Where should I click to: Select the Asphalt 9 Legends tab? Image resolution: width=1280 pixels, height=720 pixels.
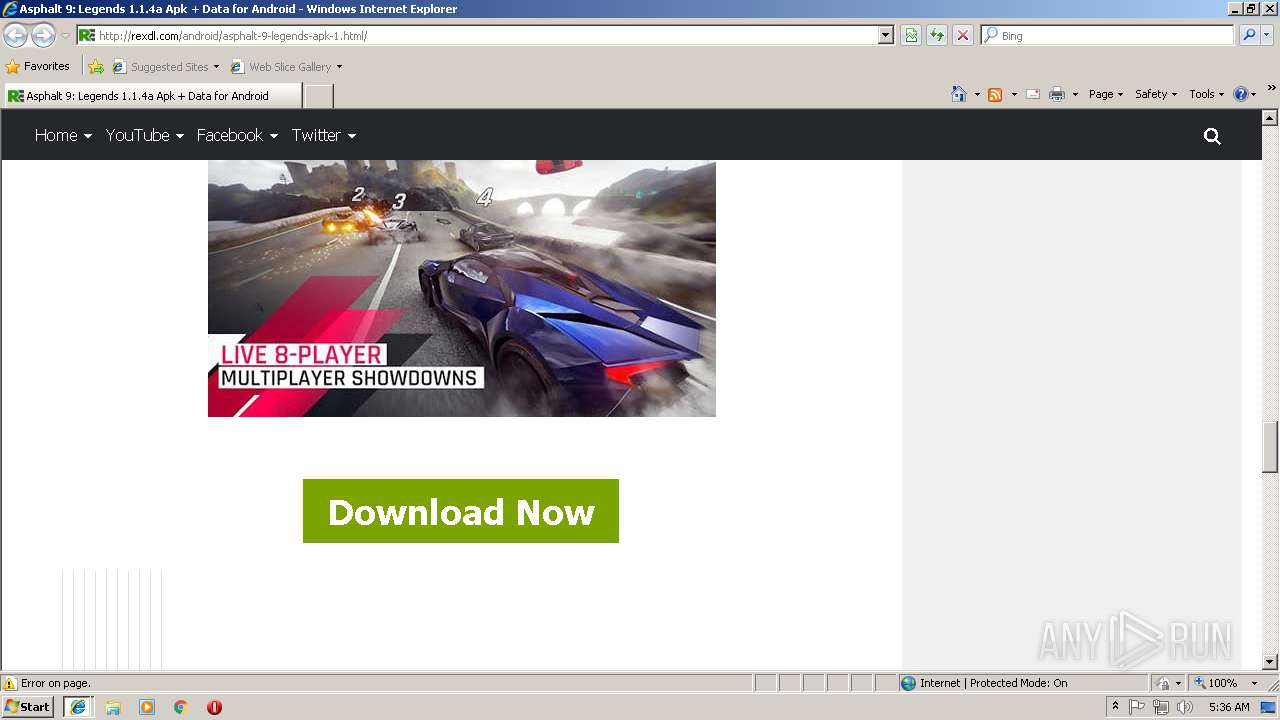(x=152, y=96)
